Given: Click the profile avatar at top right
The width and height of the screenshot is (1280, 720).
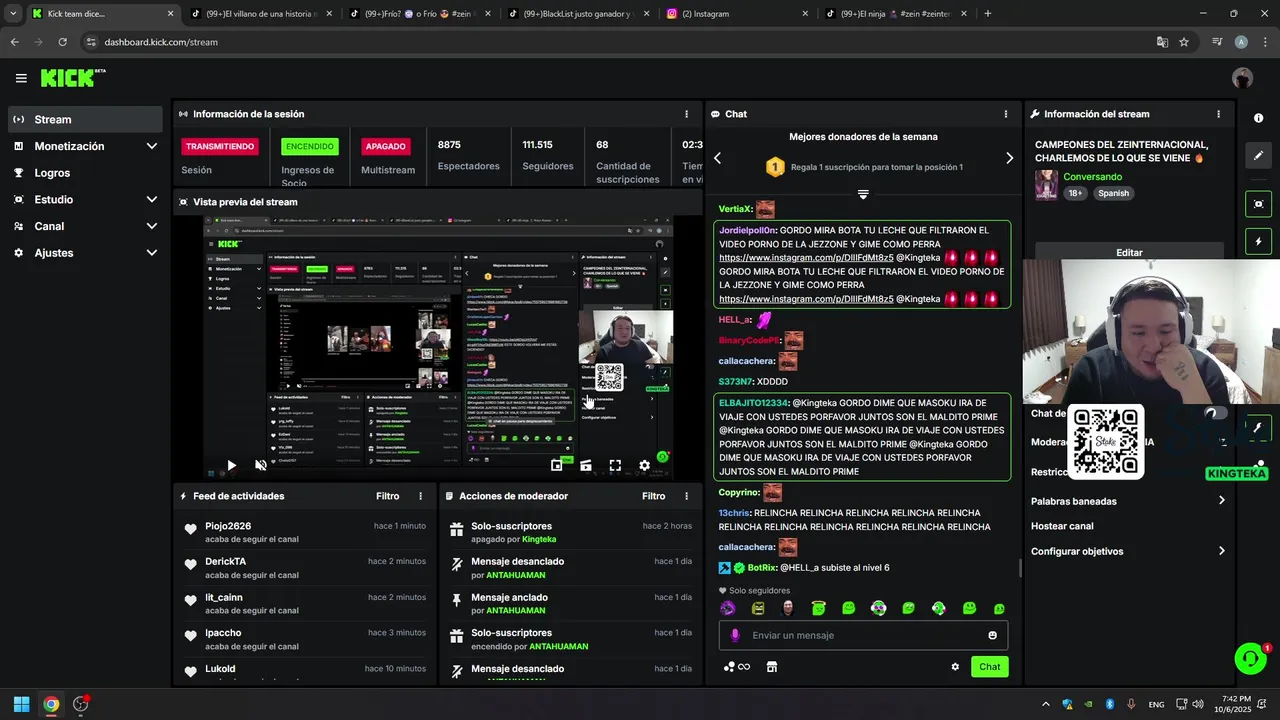Looking at the screenshot, I should [1243, 78].
